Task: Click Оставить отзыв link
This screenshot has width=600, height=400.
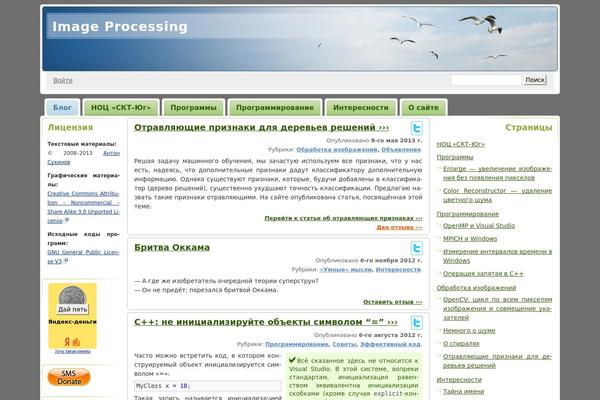Action: (393, 302)
